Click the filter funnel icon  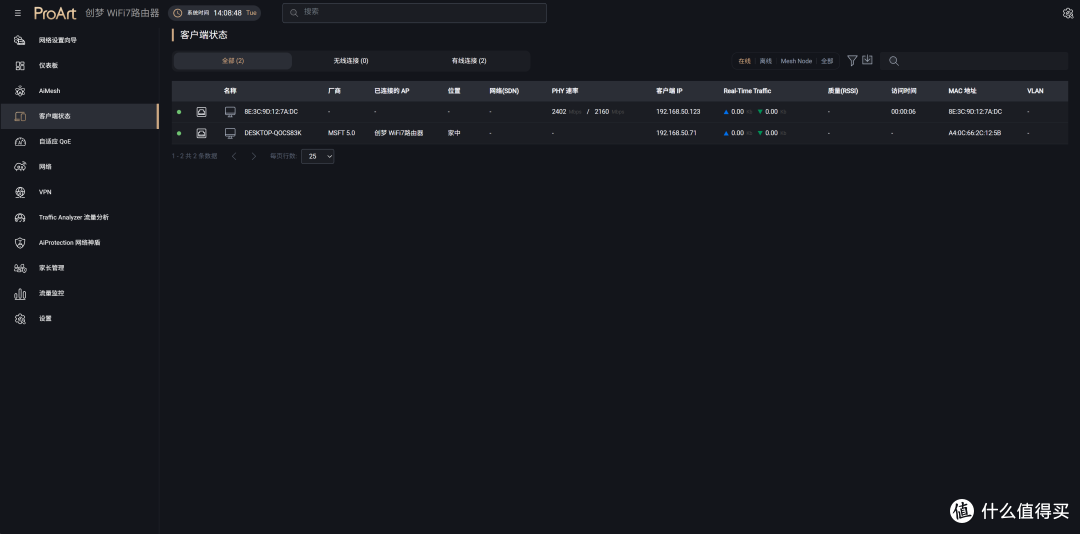point(852,61)
